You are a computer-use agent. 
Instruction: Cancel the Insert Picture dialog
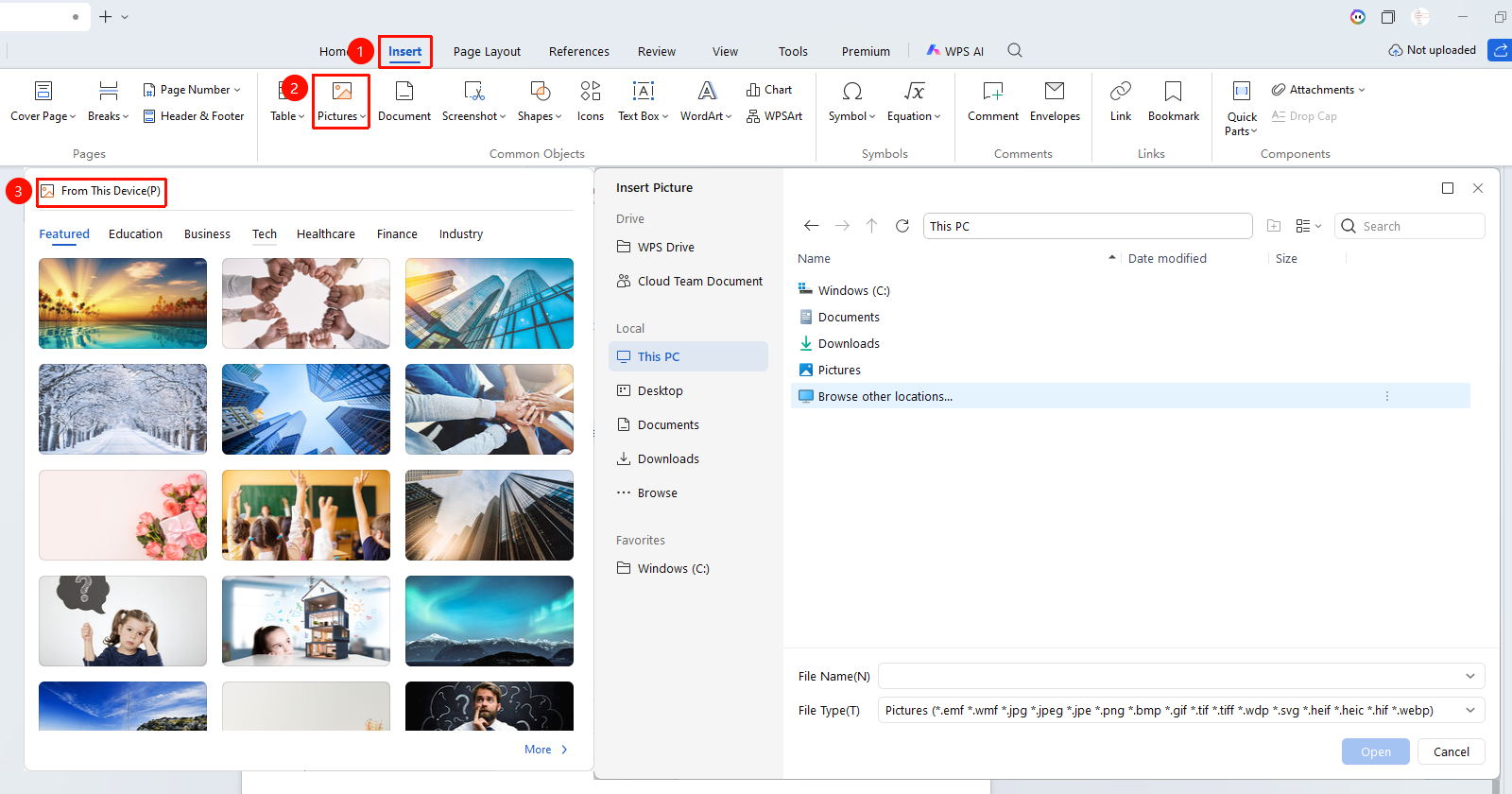(1452, 751)
